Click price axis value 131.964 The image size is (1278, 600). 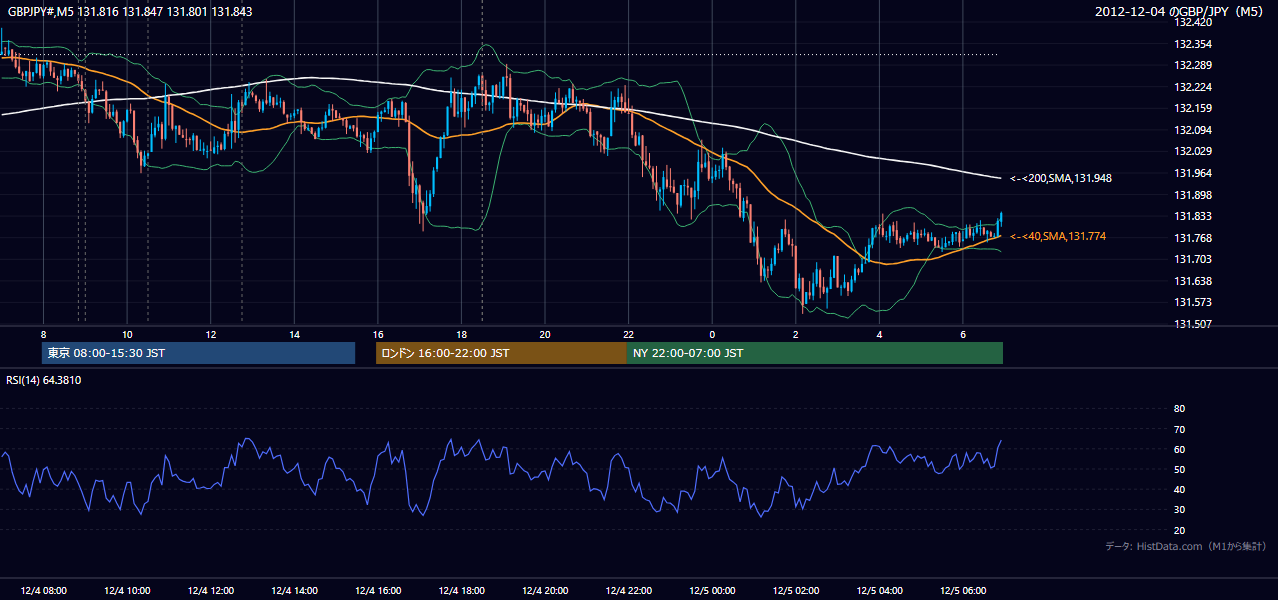(1193, 173)
